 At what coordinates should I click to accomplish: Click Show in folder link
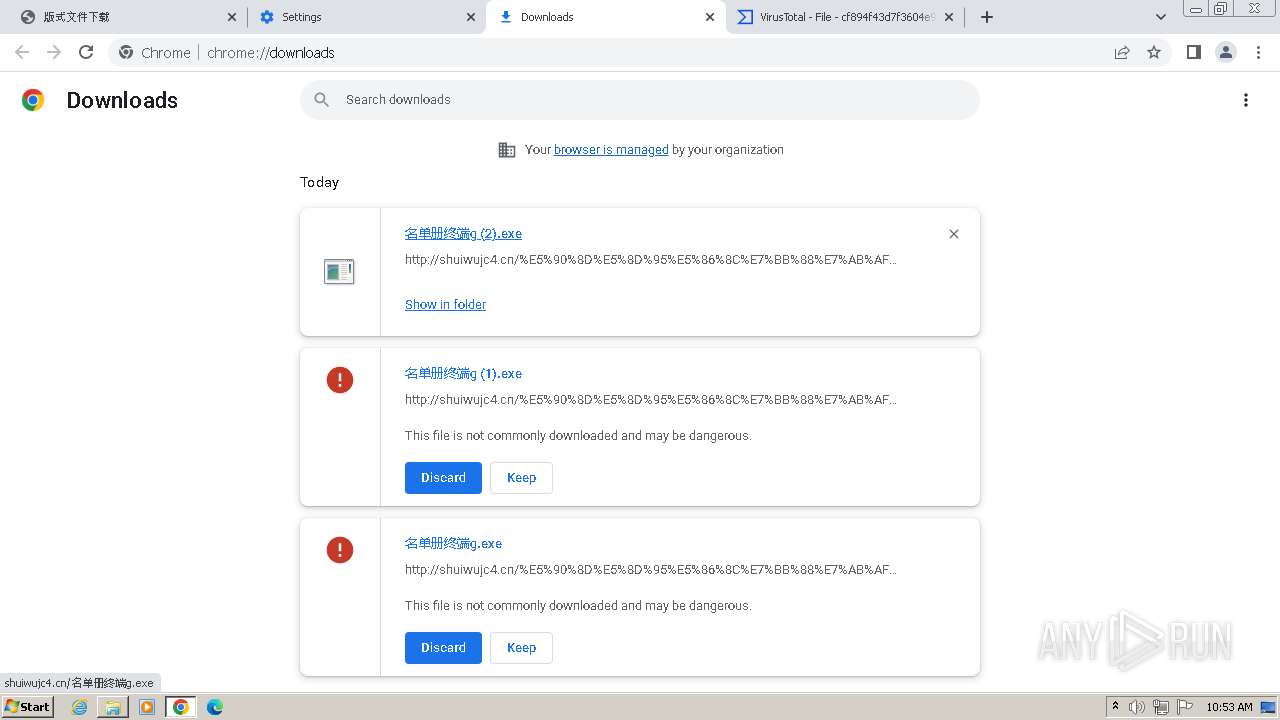(445, 305)
